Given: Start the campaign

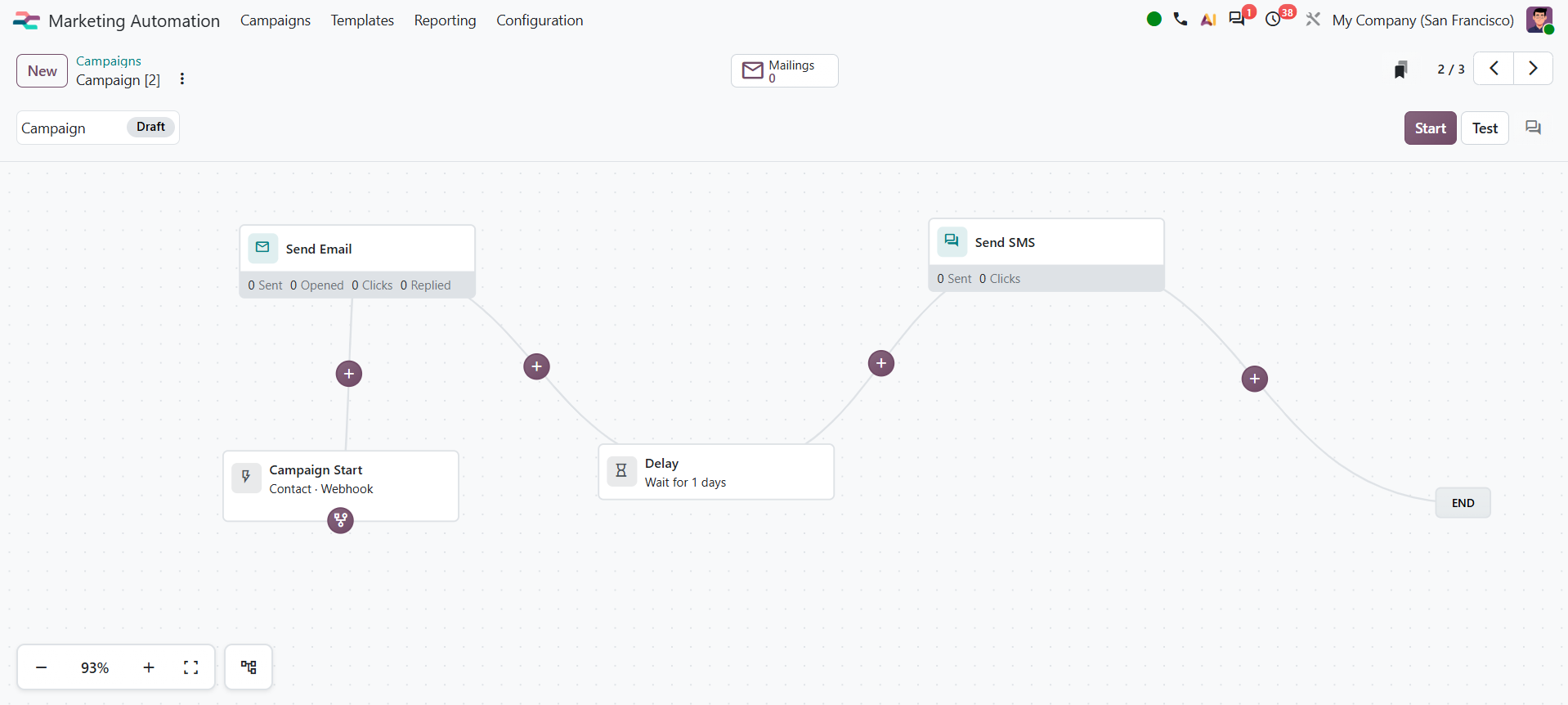Looking at the screenshot, I should [1431, 128].
